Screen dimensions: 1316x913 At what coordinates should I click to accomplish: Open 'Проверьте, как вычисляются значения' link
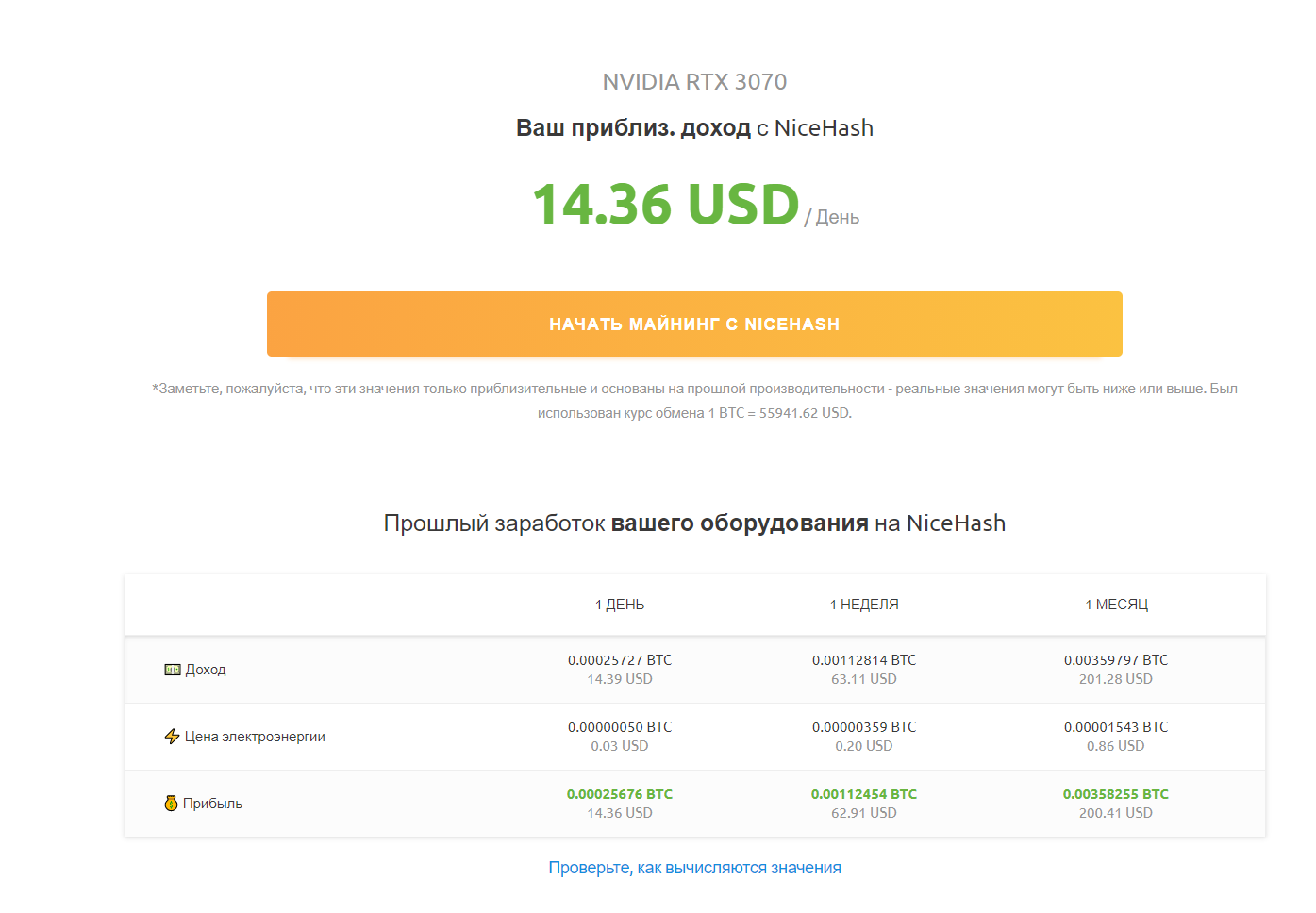tap(694, 868)
